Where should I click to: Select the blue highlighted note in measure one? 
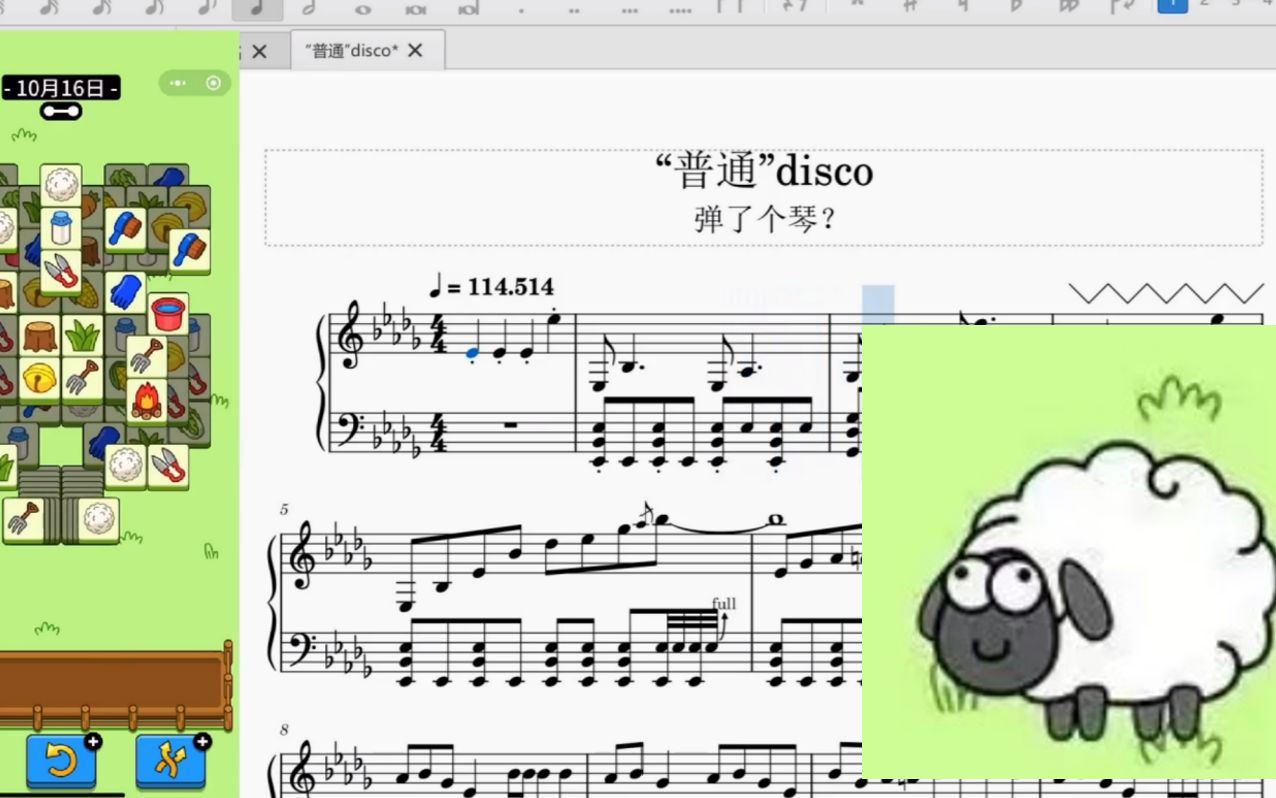click(x=473, y=352)
